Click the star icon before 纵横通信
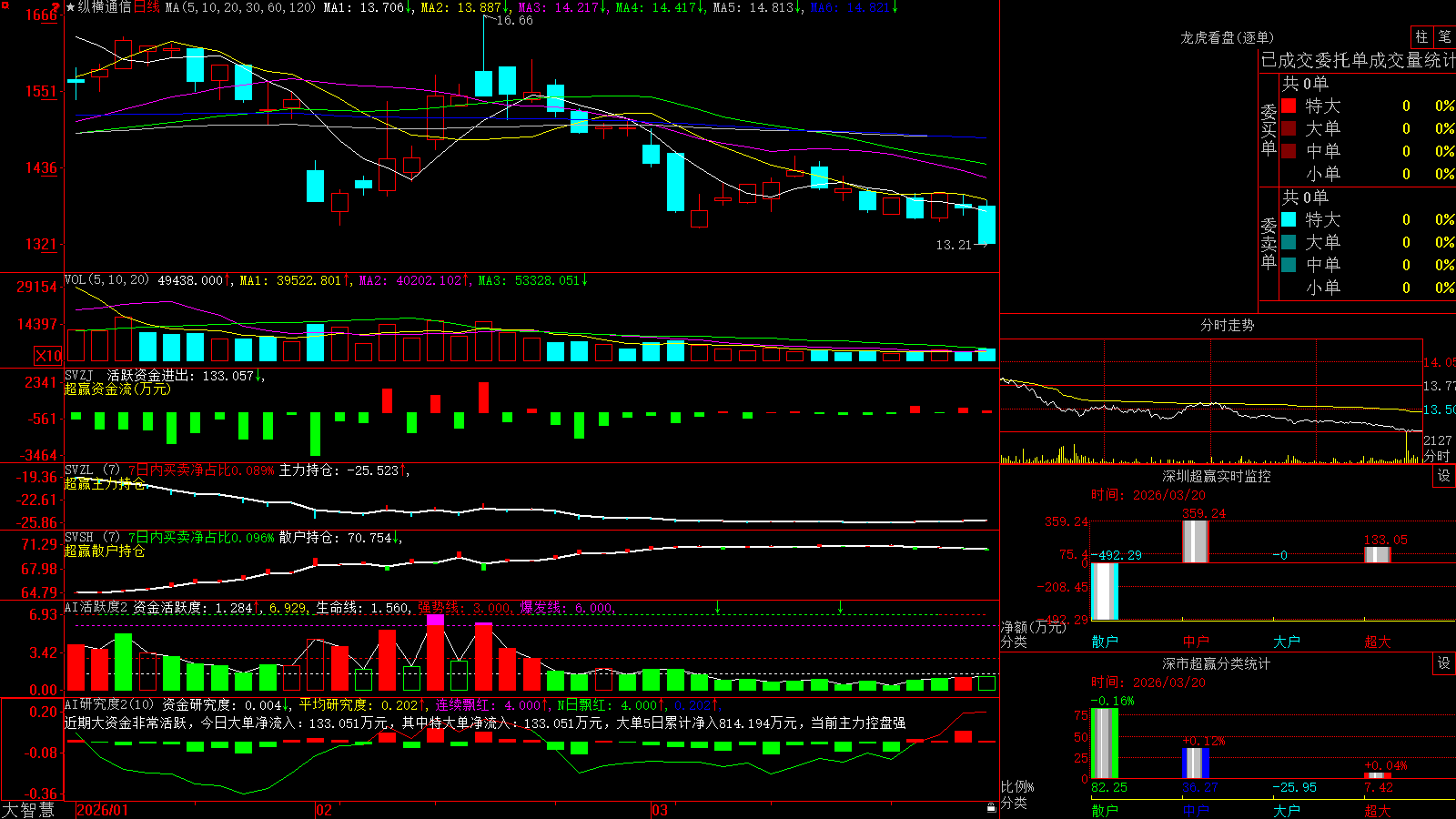The height and width of the screenshot is (819, 1456). (71, 7)
